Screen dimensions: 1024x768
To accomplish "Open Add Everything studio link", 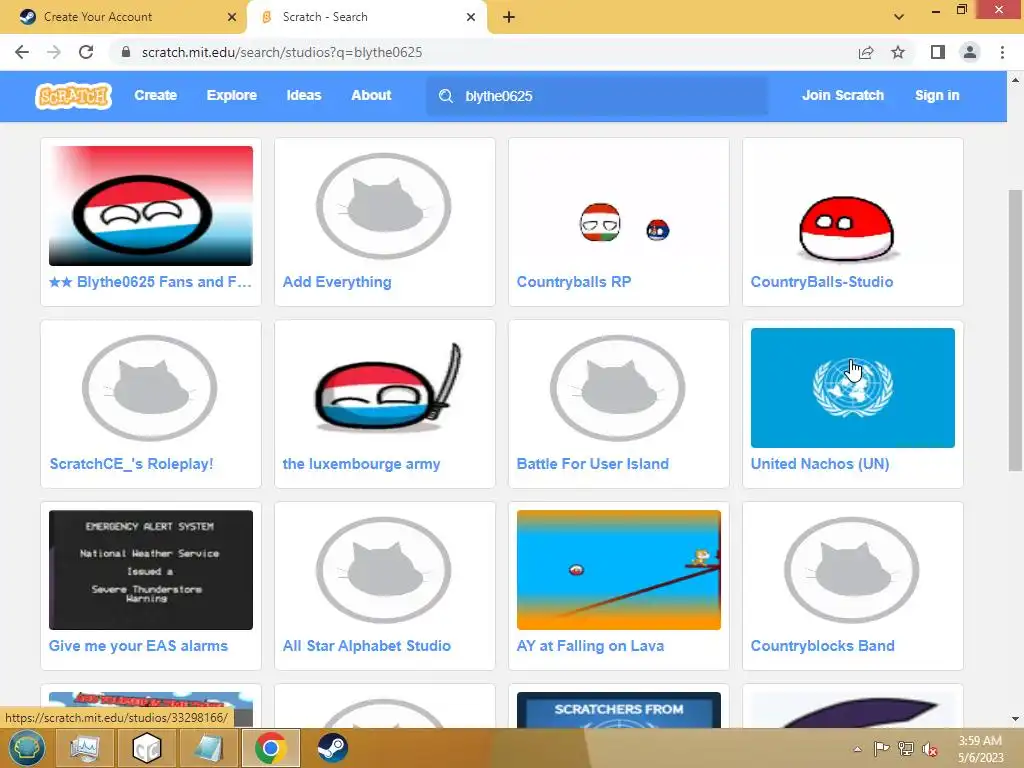I will pyautogui.click(x=337, y=282).
